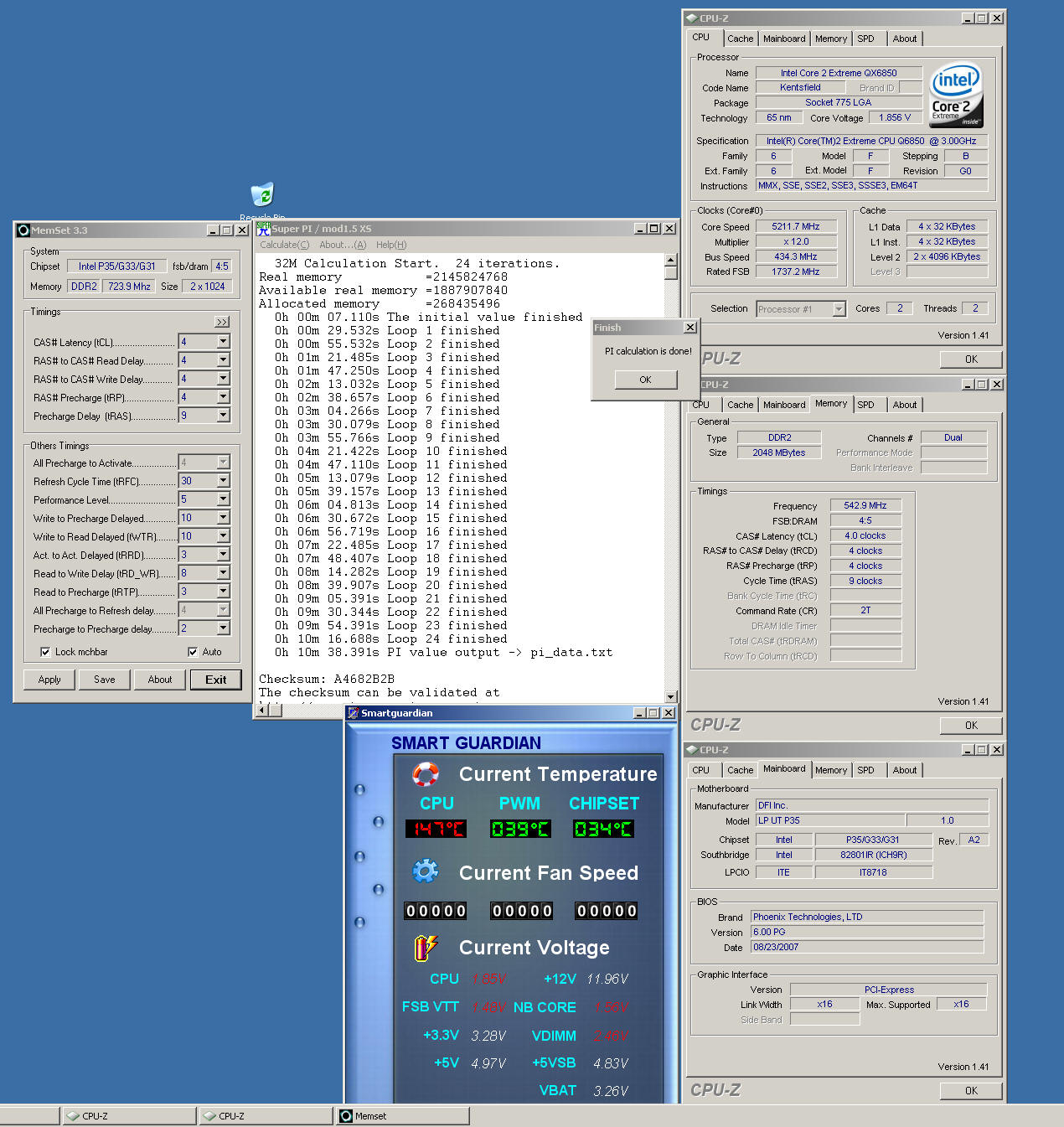The height and width of the screenshot is (1127, 1064).
Task: Click Super PI horizontal scrollbar left arrow
Action: pos(262,710)
